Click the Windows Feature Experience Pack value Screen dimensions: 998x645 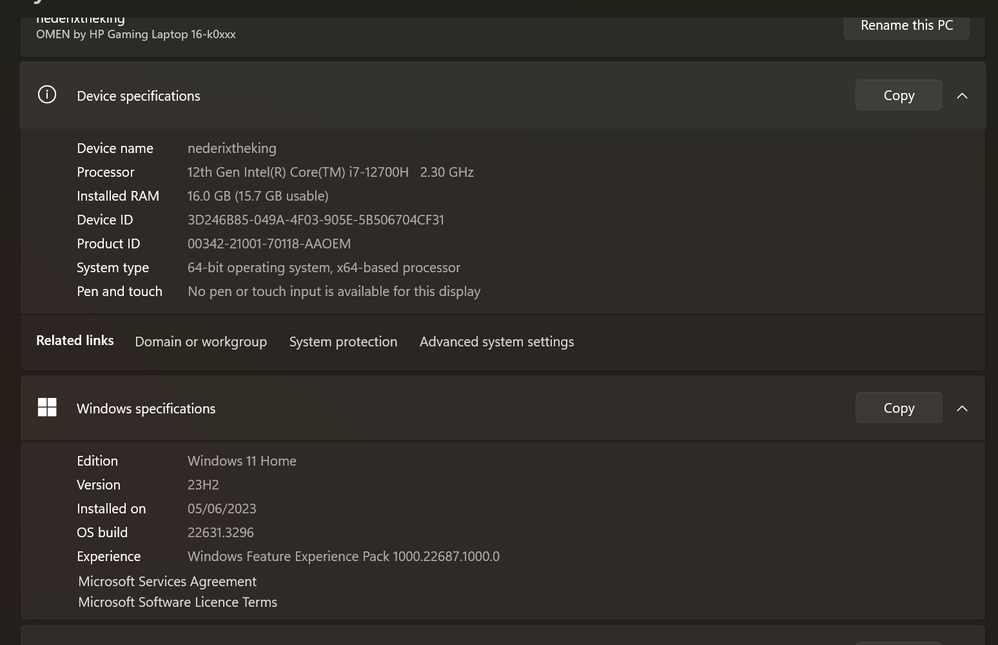click(x=343, y=557)
